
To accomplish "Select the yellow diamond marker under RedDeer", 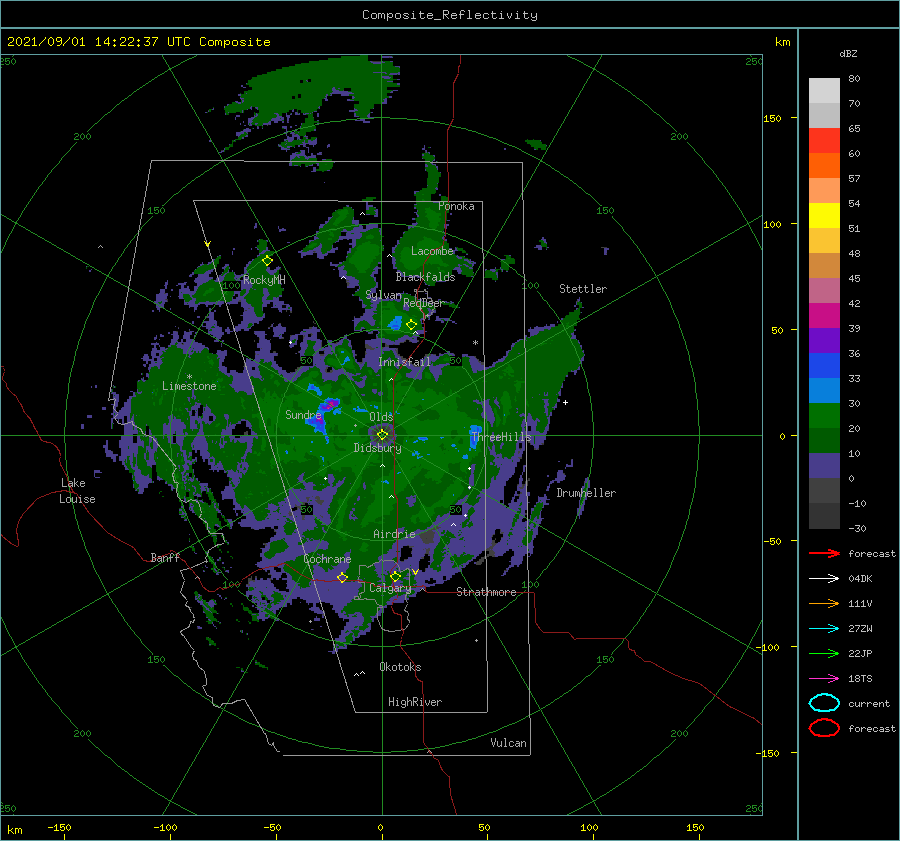I will [411, 325].
